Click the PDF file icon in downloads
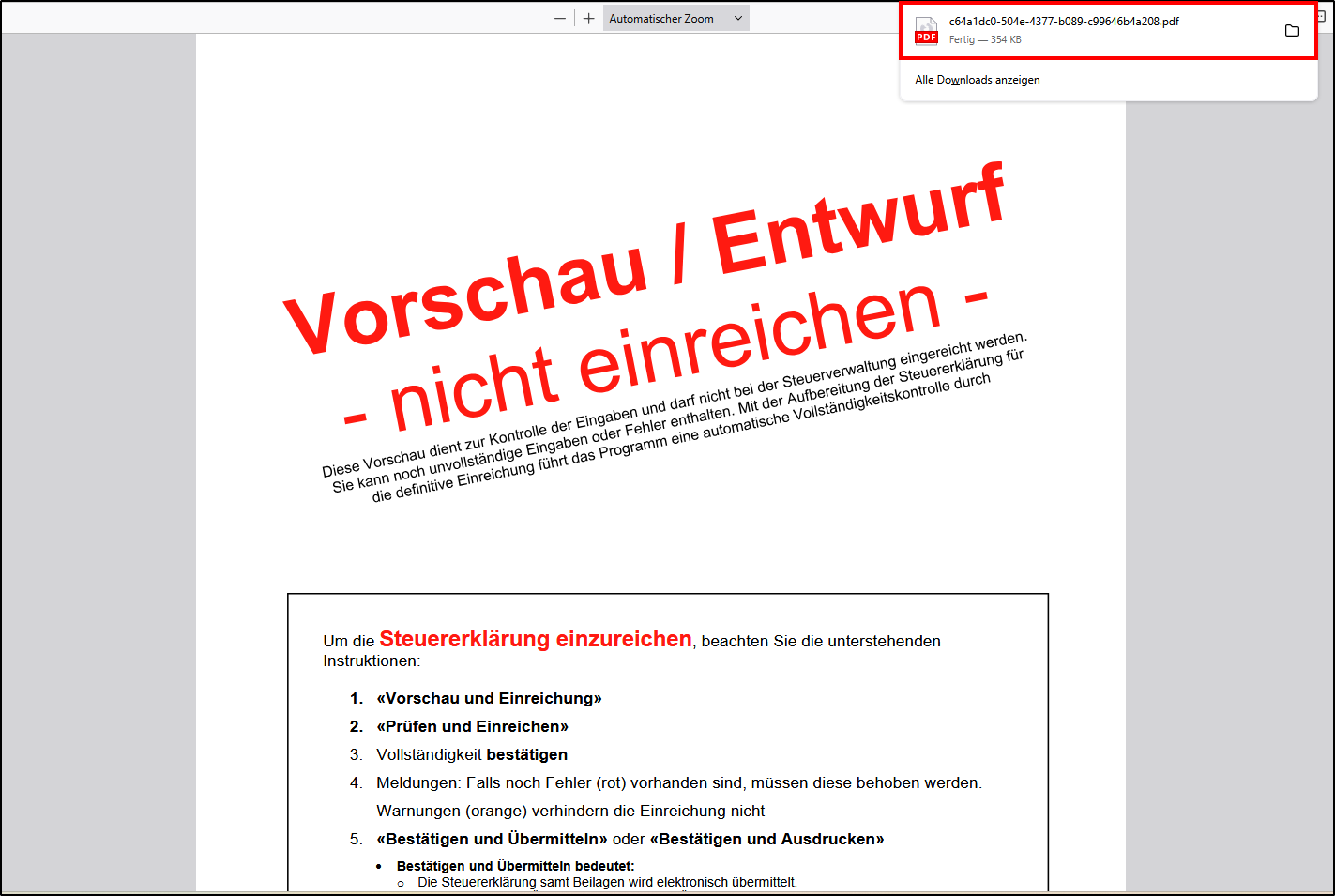The height and width of the screenshot is (896, 1335). tap(926, 30)
